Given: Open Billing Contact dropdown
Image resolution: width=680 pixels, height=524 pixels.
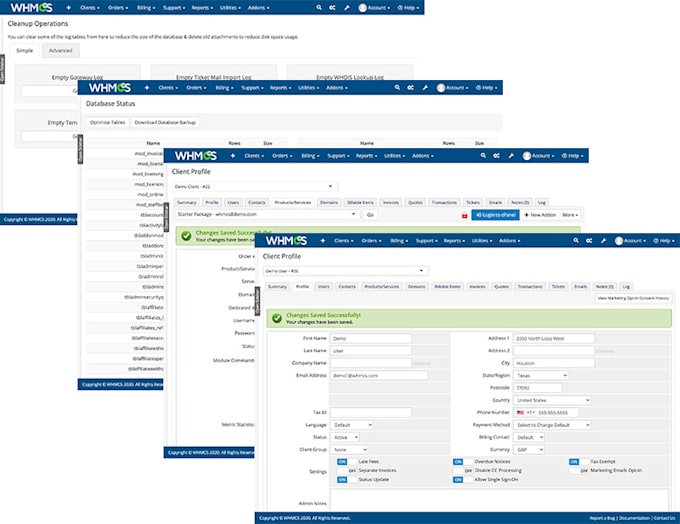Looking at the screenshot, I should click(529, 438).
